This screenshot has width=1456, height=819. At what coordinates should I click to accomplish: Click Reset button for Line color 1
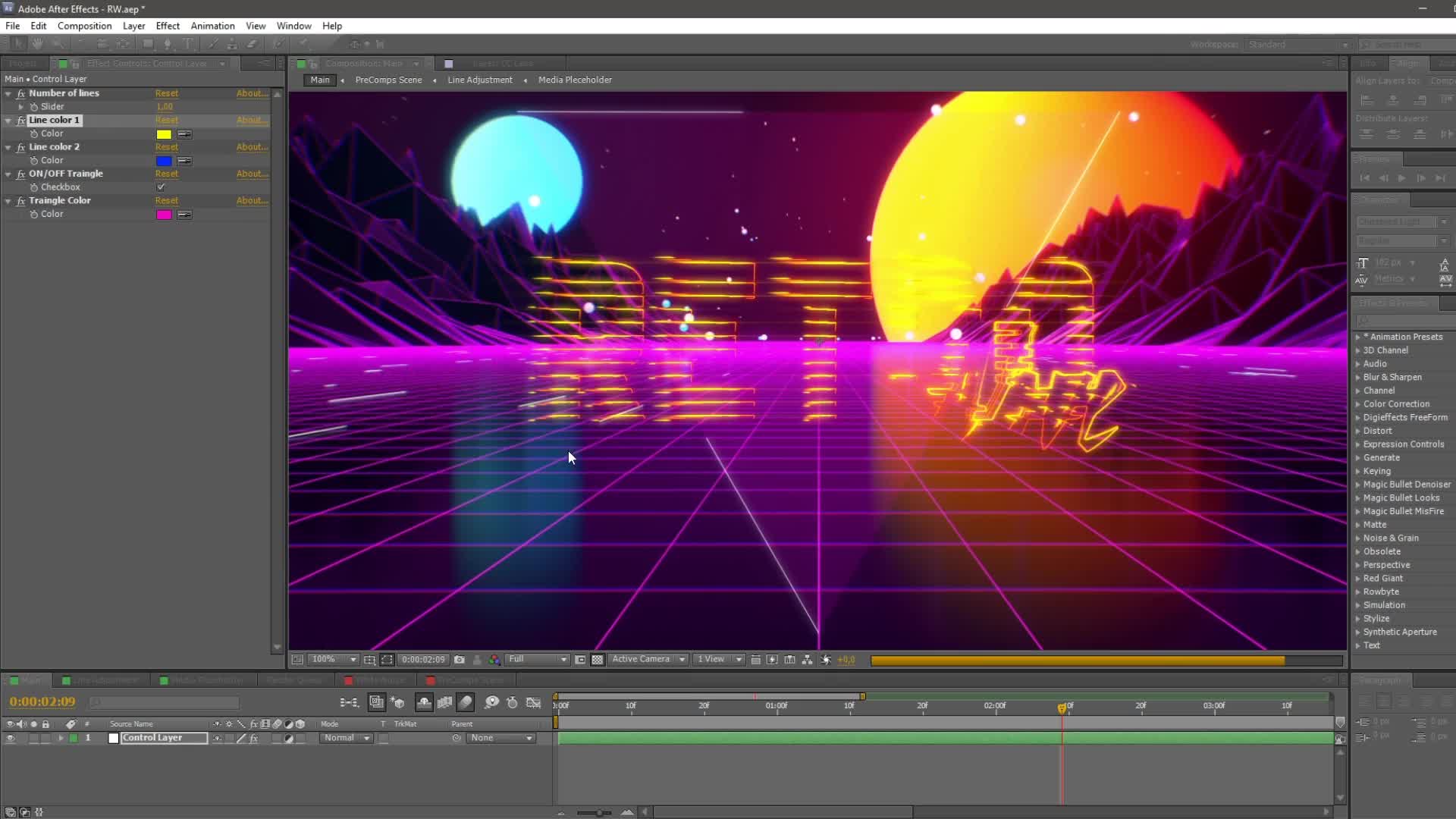pos(166,119)
